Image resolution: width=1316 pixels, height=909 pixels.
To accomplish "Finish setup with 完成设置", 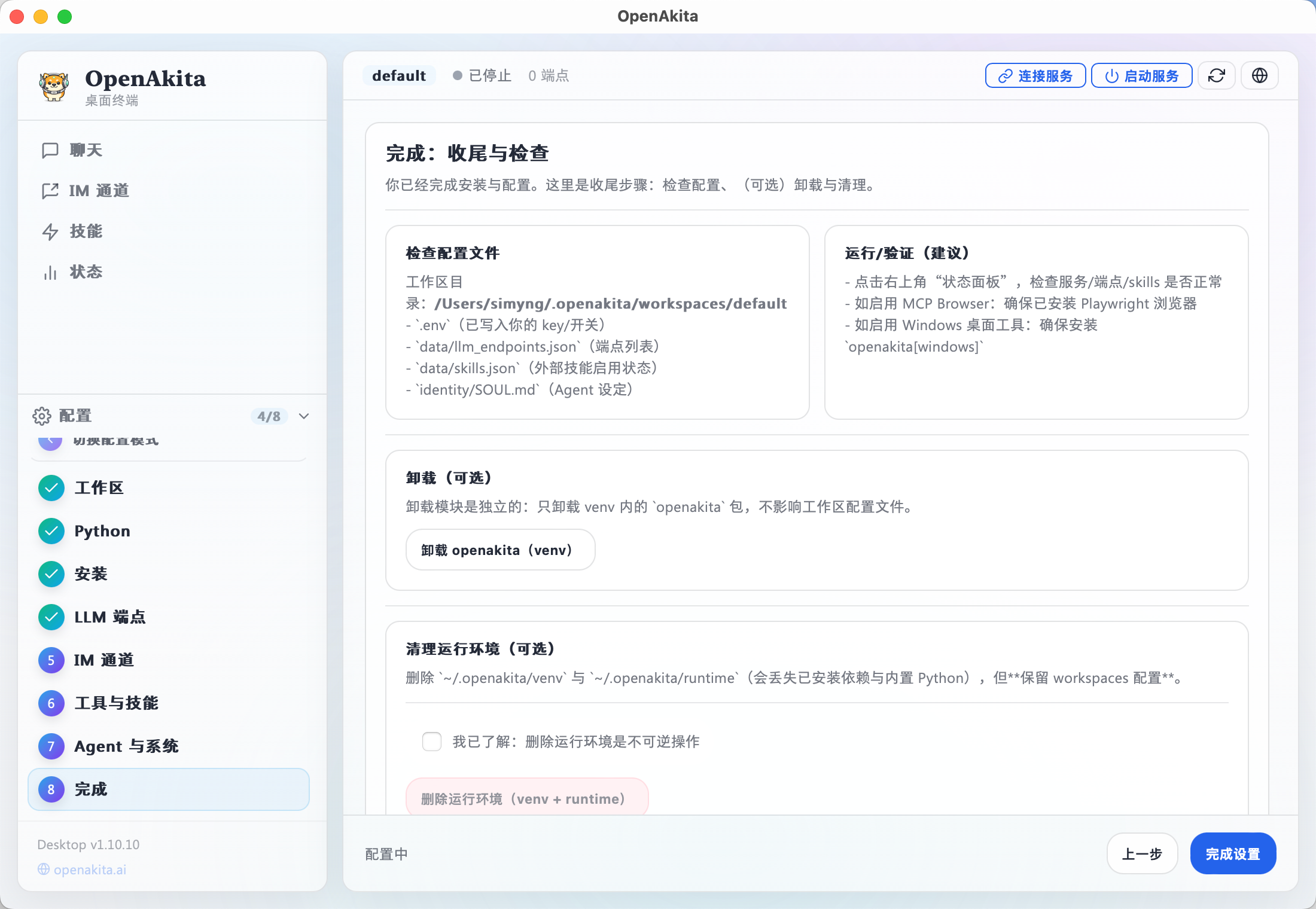I will 1233,853.
